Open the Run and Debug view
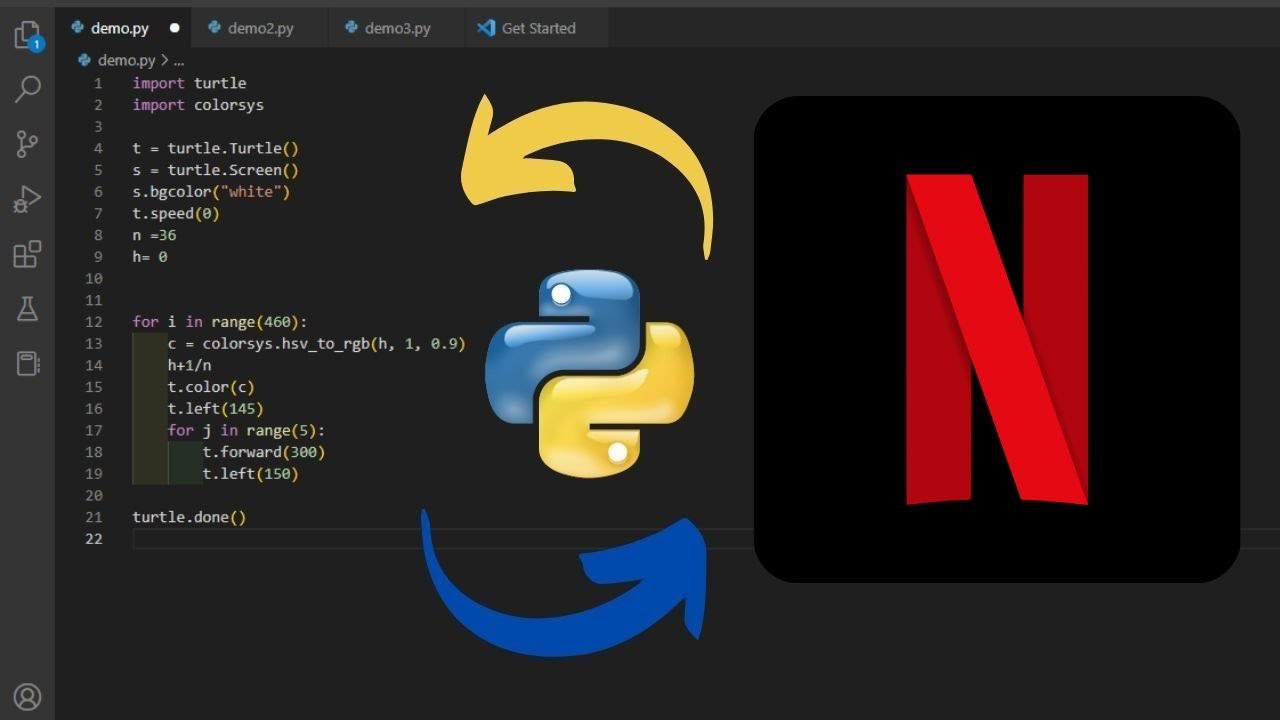 pyautogui.click(x=28, y=200)
